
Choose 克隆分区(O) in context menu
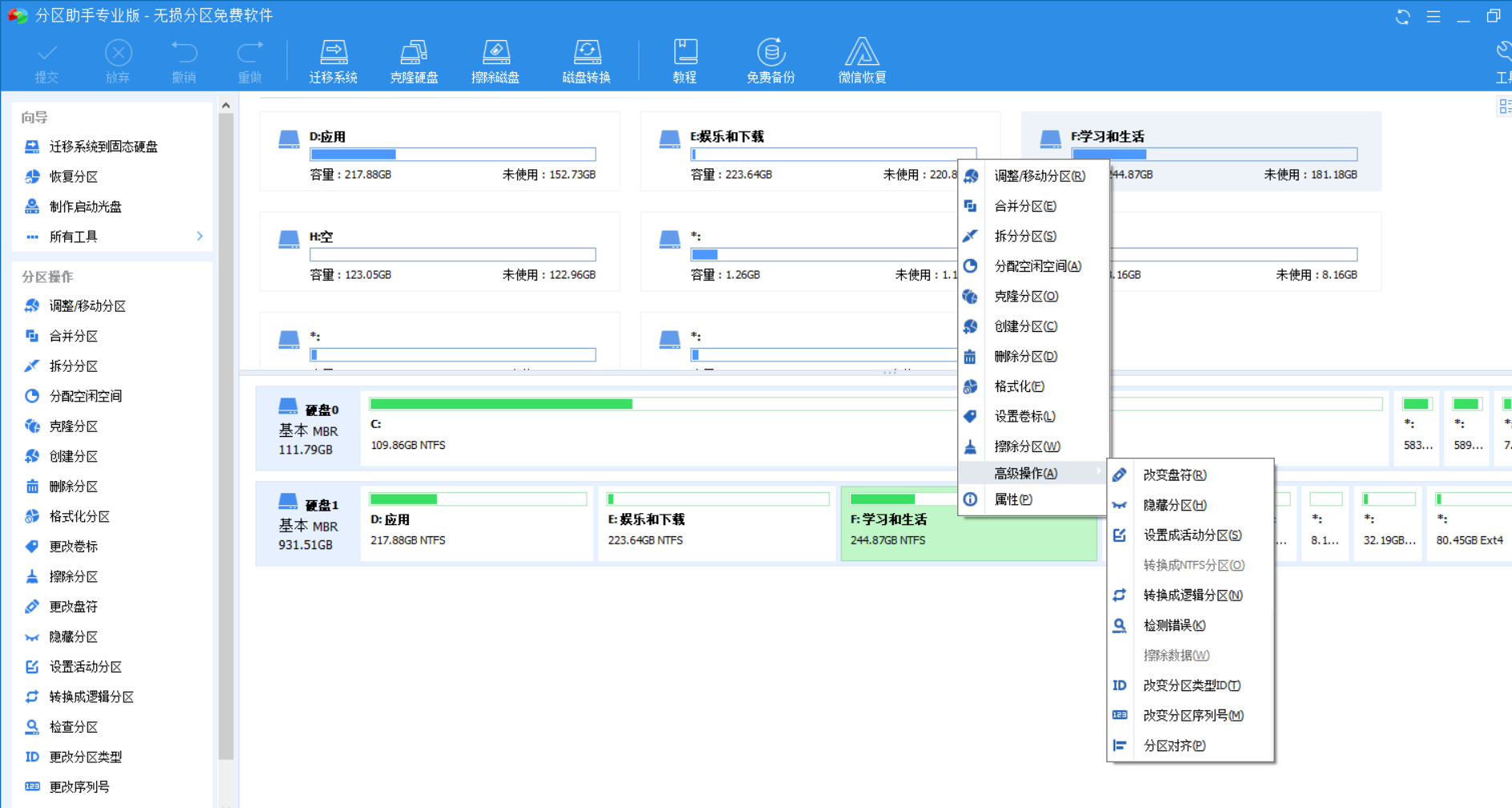1034,297
